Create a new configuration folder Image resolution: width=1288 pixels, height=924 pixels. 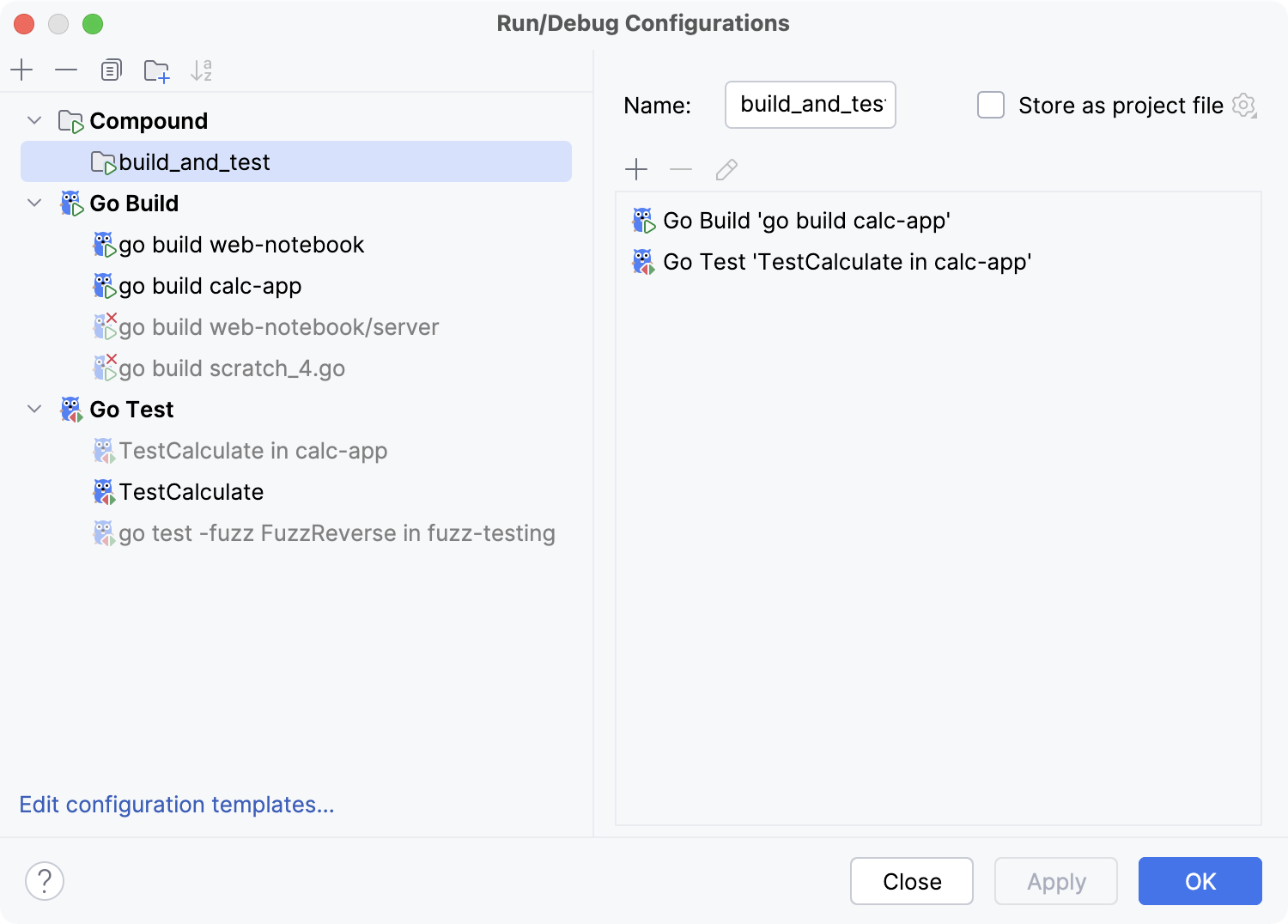click(x=155, y=70)
